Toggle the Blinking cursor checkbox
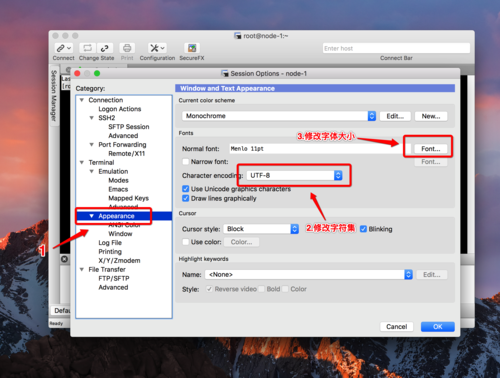This screenshot has height=378, width=500. pos(363,229)
